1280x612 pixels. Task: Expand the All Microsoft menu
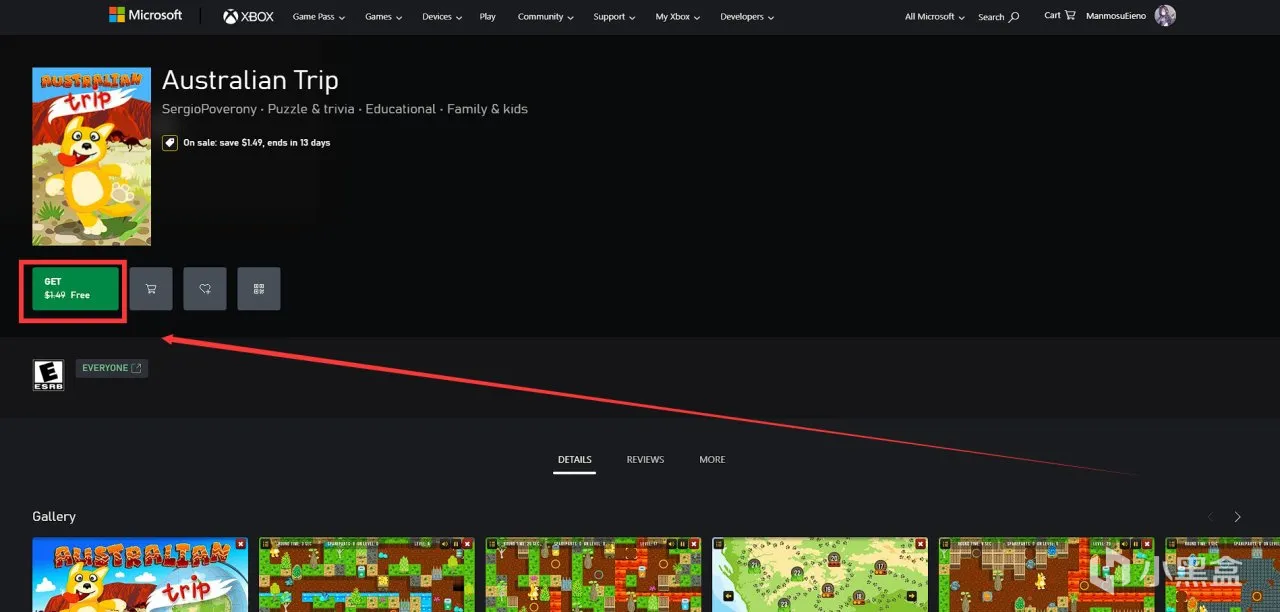tap(935, 16)
